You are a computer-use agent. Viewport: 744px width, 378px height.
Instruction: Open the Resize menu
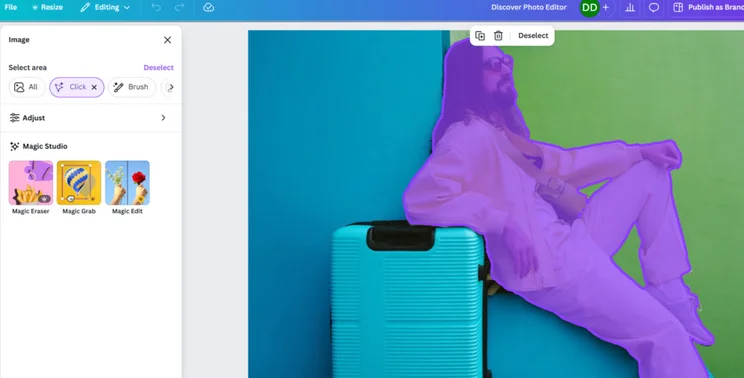pyautogui.click(x=47, y=8)
